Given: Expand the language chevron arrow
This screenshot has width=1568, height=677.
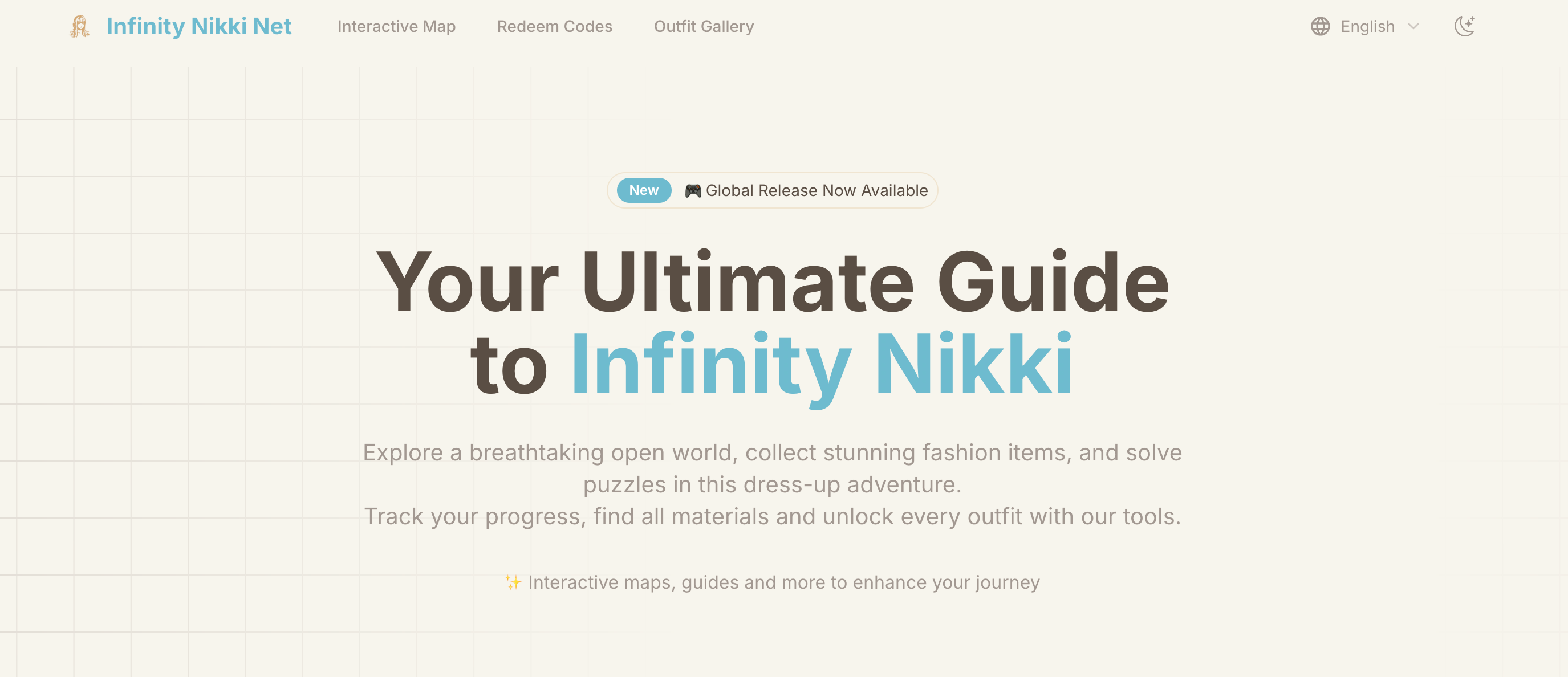Looking at the screenshot, I should pyautogui.click(x=1413, y=26).
